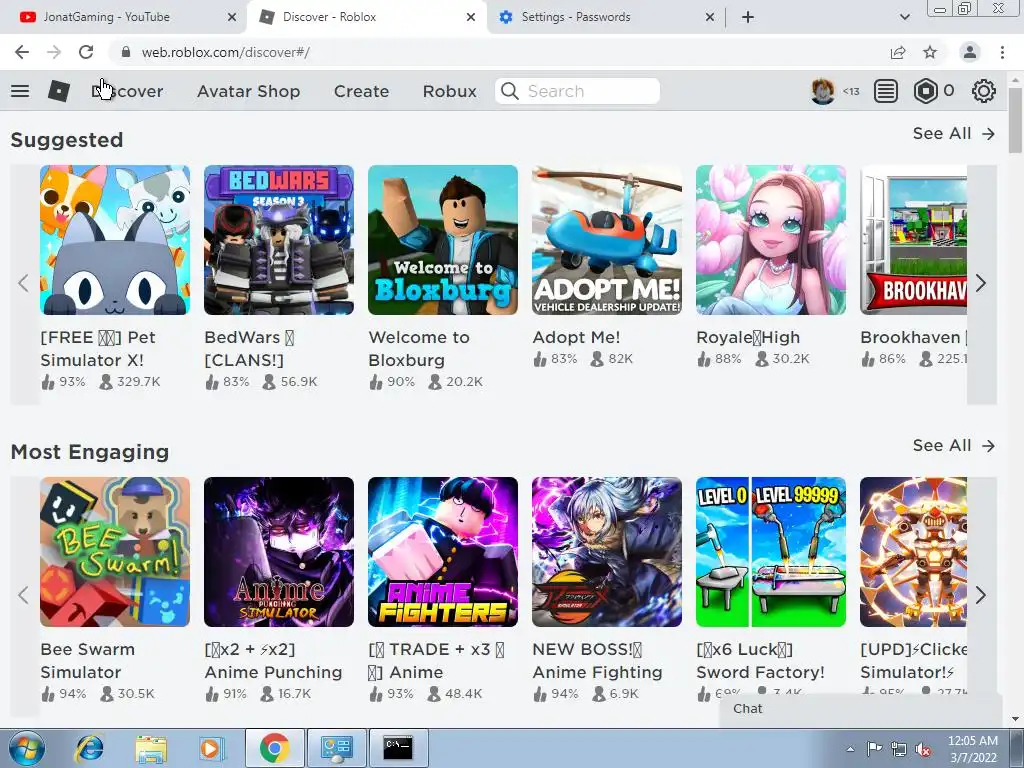Image resolution: width=1024 pixels, height=768 pixels.
Task: Click the browser forward arrow
Action: point(54,52)
